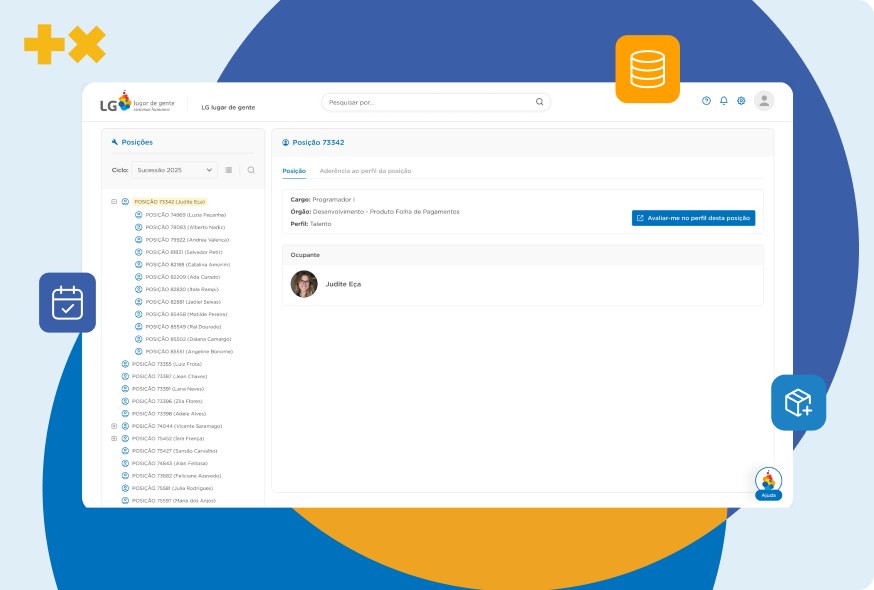Open the Ciclo dropdown showing Sucessão 2025
Screen dimensions: 874x590
pos(175,170)
